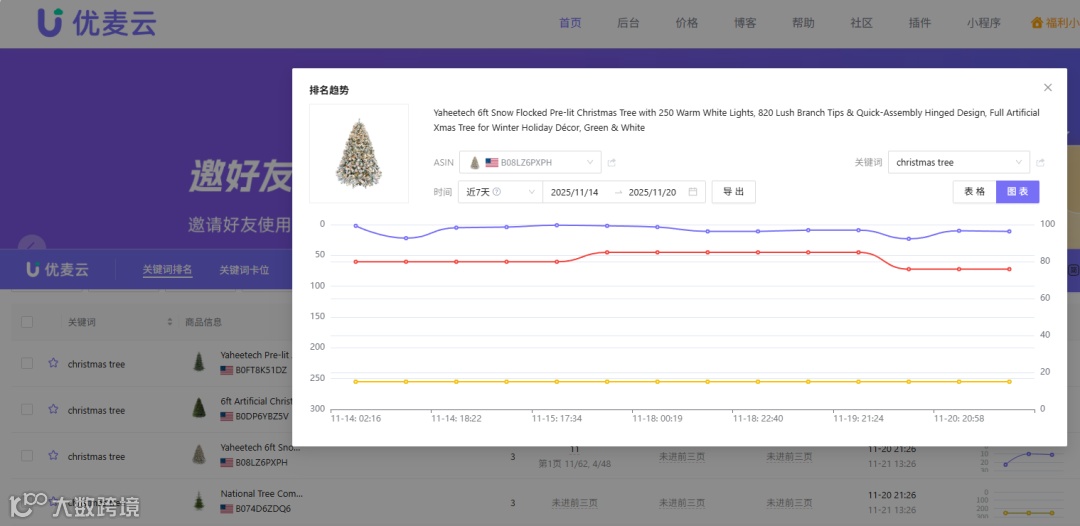Image resolution: width=1080 pixels, height=526 pixels.
Task: Click the 优麦云 logo in top header
Action: coord(97,23)
